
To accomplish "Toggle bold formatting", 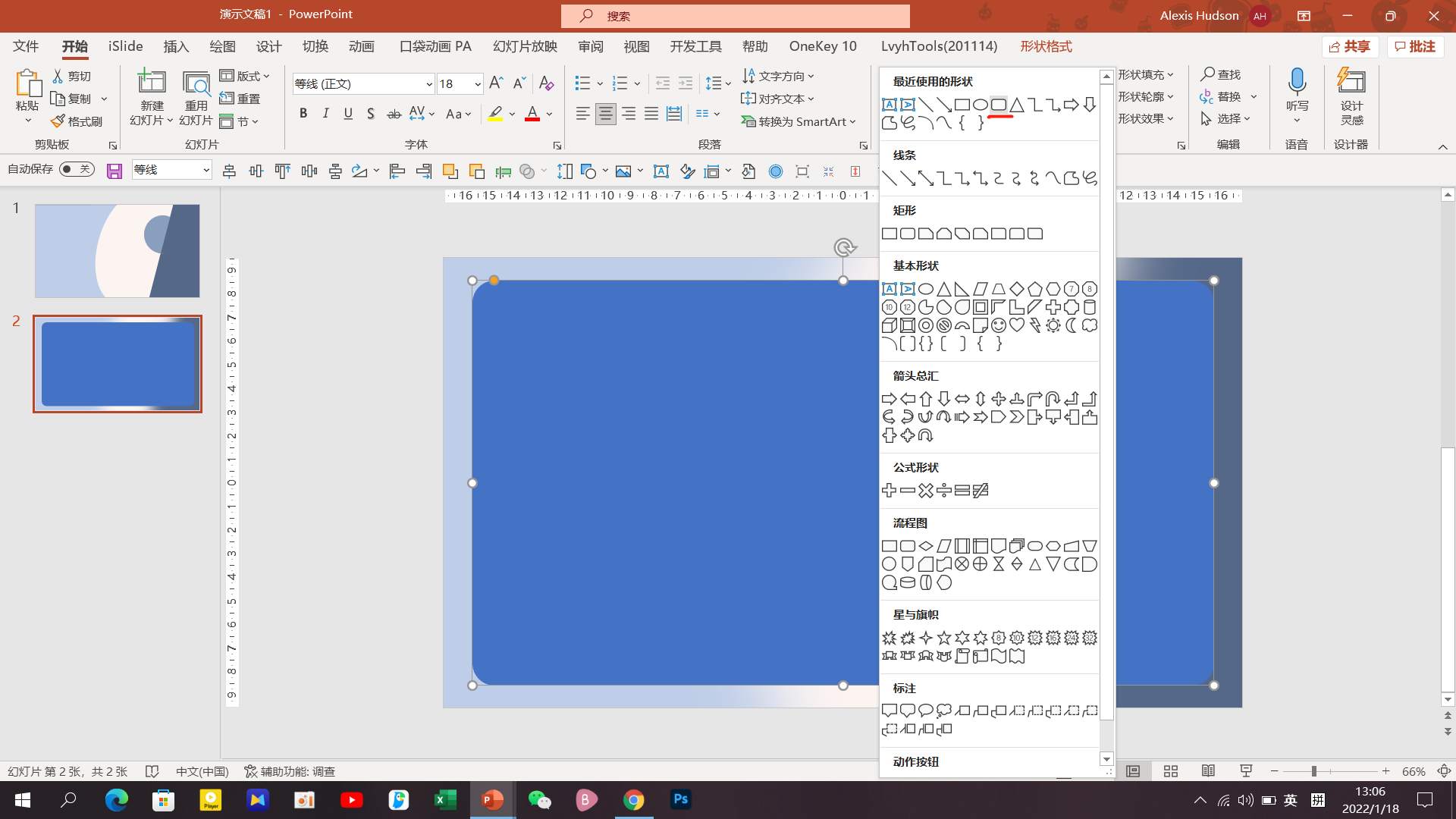I will point(303,114).
